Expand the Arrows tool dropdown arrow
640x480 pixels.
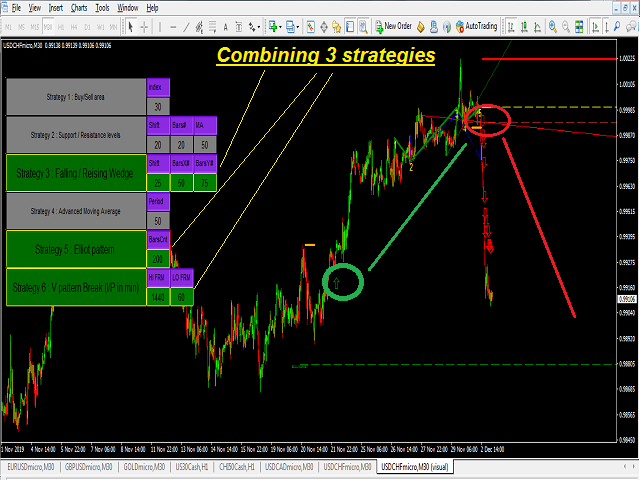tap(259, 27)
